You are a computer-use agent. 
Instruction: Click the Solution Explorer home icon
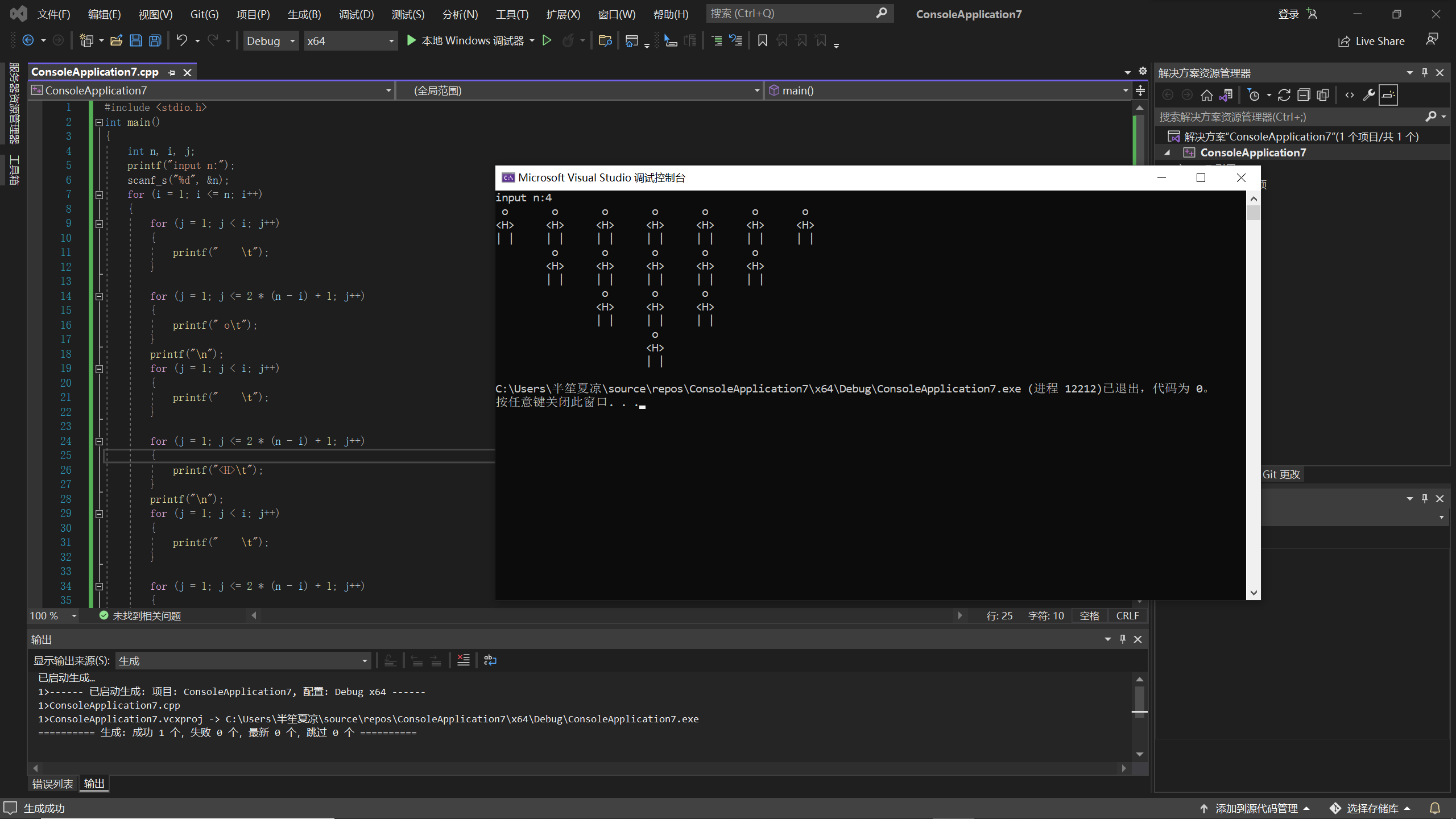[1206, 95]
